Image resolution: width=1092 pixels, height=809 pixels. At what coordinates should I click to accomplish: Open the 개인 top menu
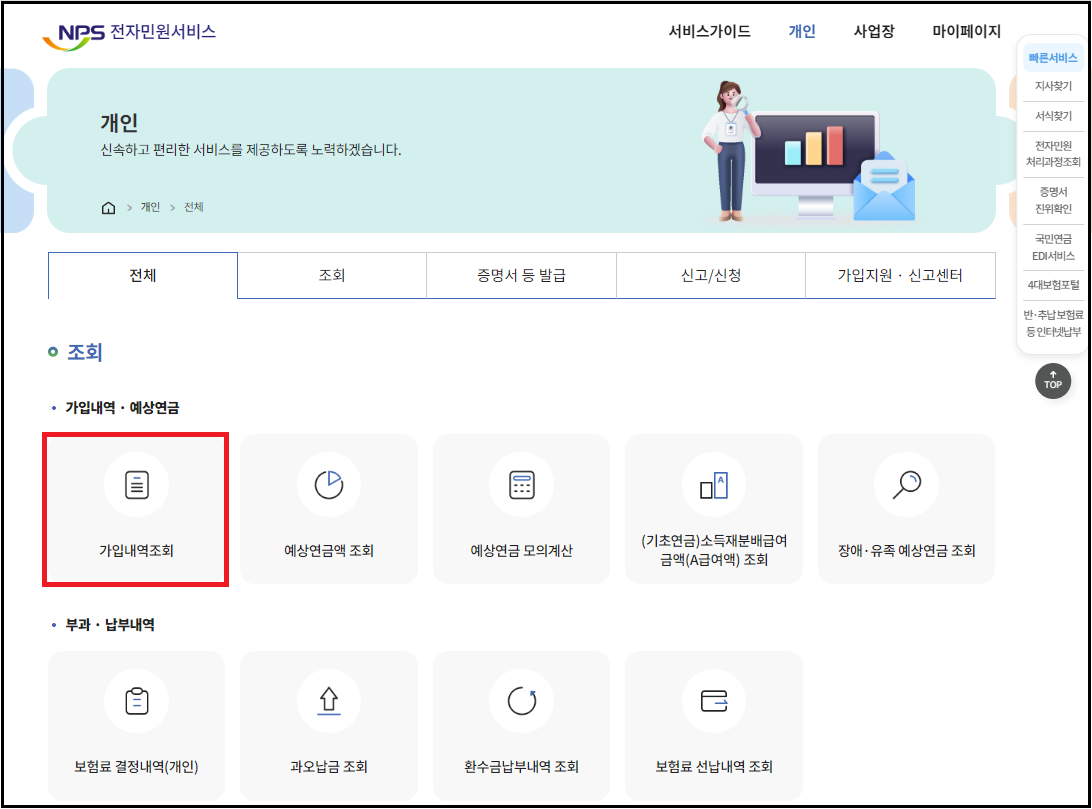[802, 31]
